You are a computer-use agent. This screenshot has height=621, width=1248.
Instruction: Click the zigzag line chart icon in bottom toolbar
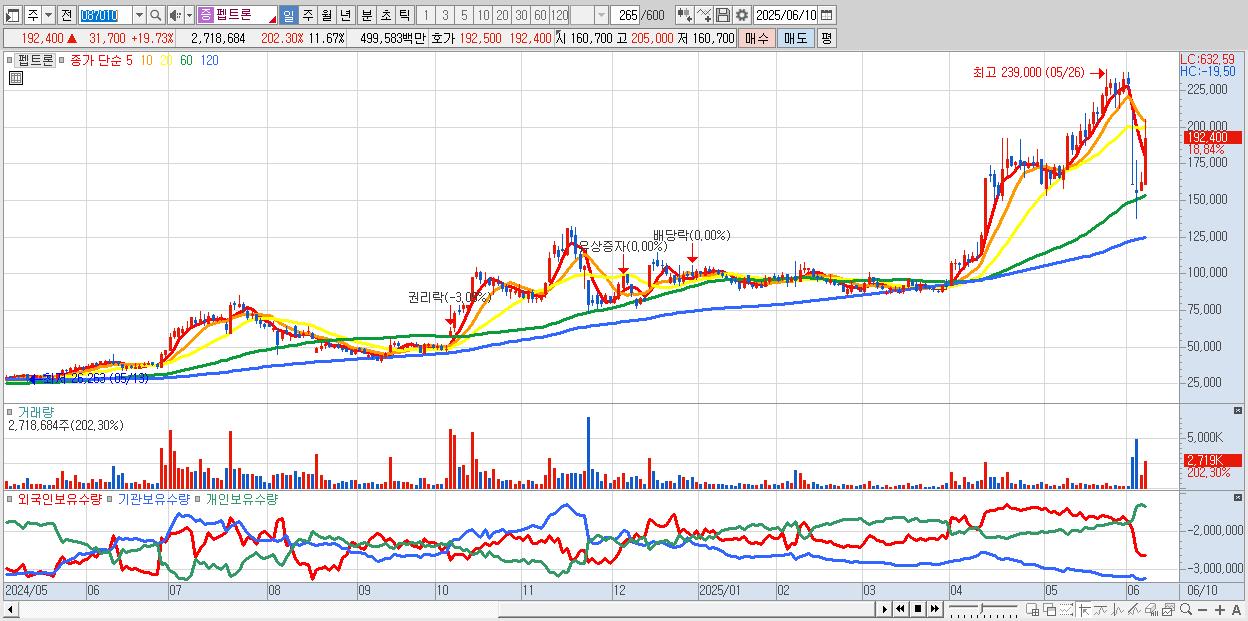click(1118, 609)
